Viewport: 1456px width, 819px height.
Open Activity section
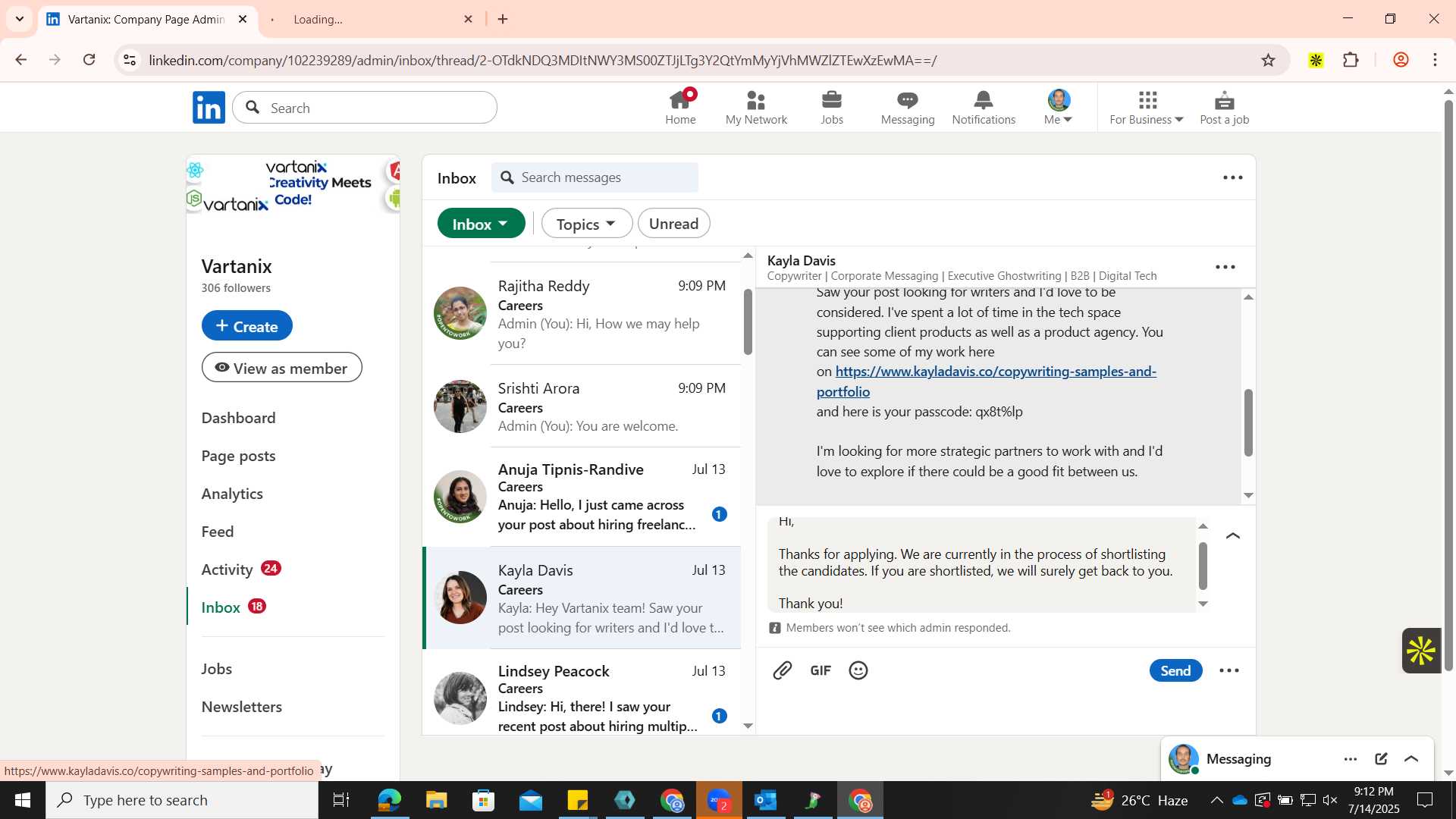227,570
